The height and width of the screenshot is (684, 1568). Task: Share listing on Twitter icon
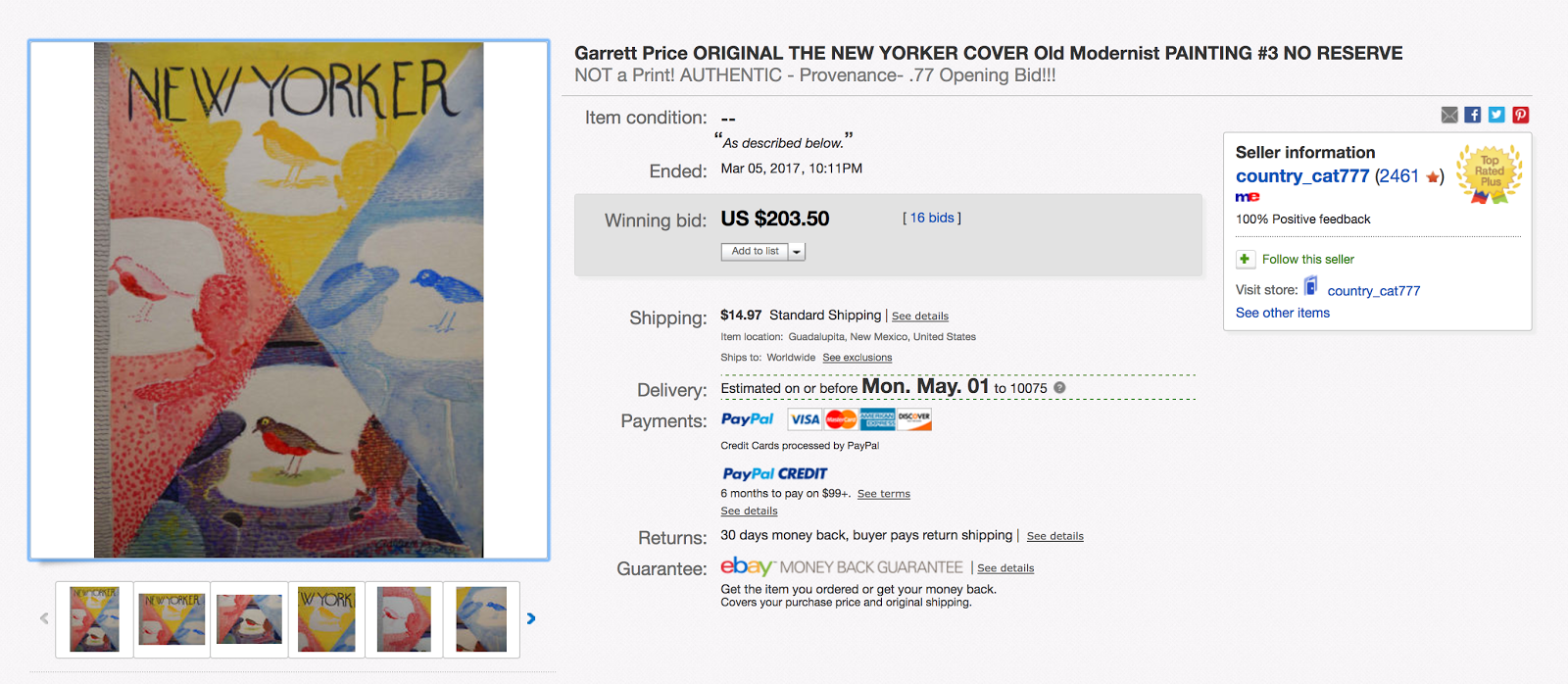tap(1496, 115)
